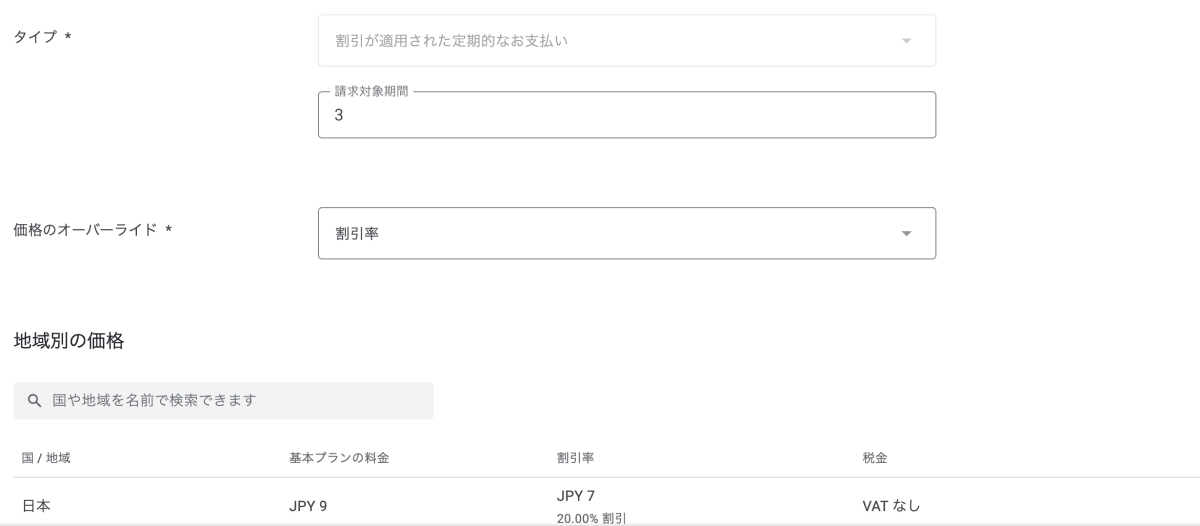Select the 日本 row cell
Image resolution: width=1200 pixels, height=526 pixels.
37,505
